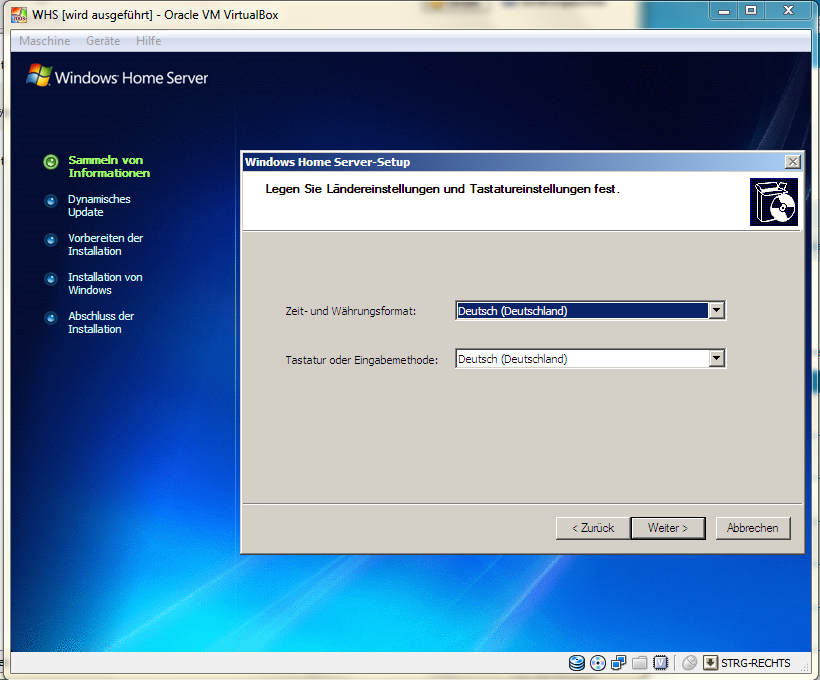The width and height of the screenshot is (820, 680).
Task: Click the 'Vorbereiten der Installation' step text
Action: (x=105, y=244)
